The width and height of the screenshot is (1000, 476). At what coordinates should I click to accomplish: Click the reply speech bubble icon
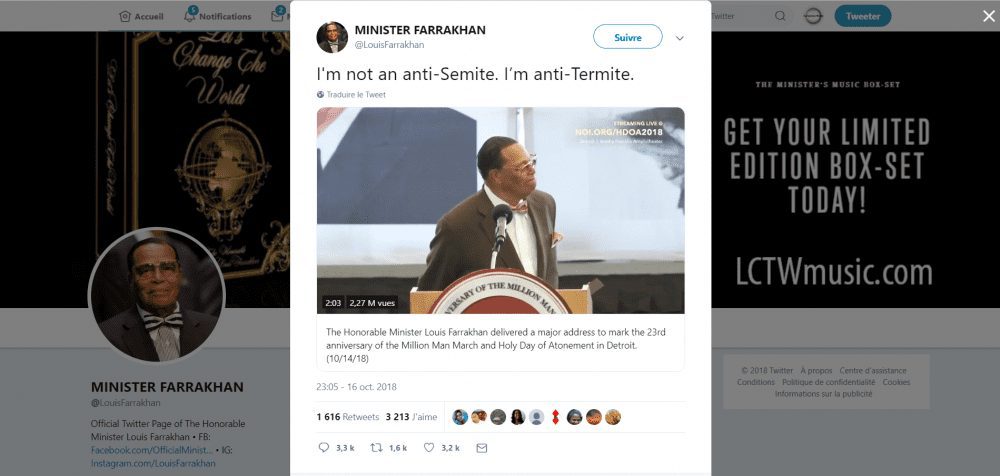pos(323,448)
